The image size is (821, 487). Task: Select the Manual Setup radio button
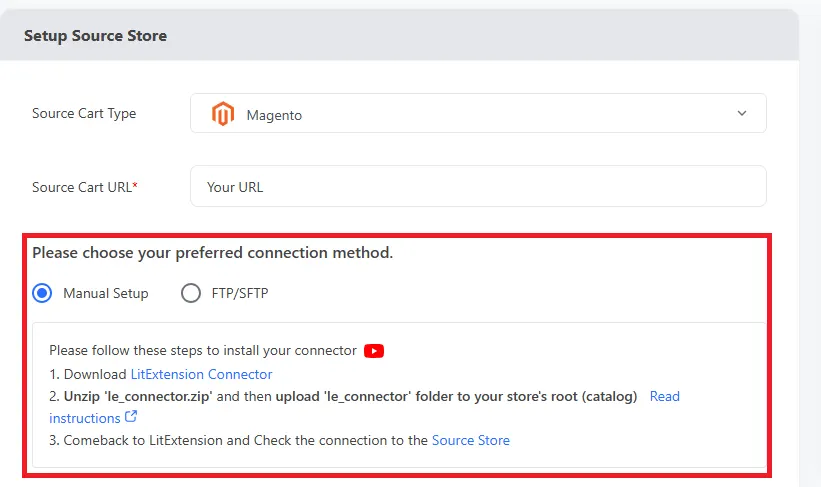pos(42,293)
